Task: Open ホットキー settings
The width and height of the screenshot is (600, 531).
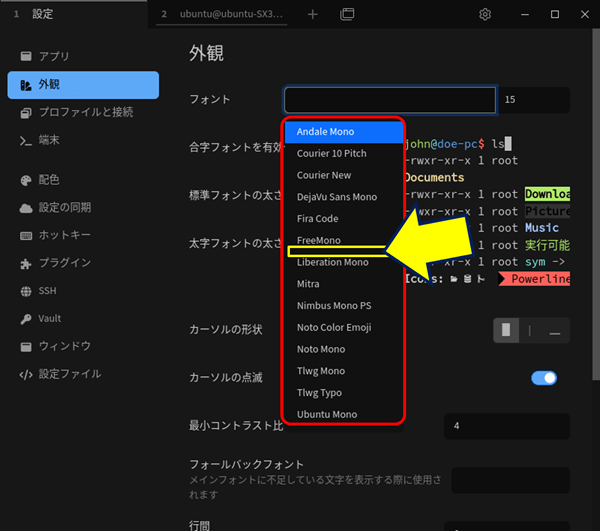Action: (x=83, y=235)
